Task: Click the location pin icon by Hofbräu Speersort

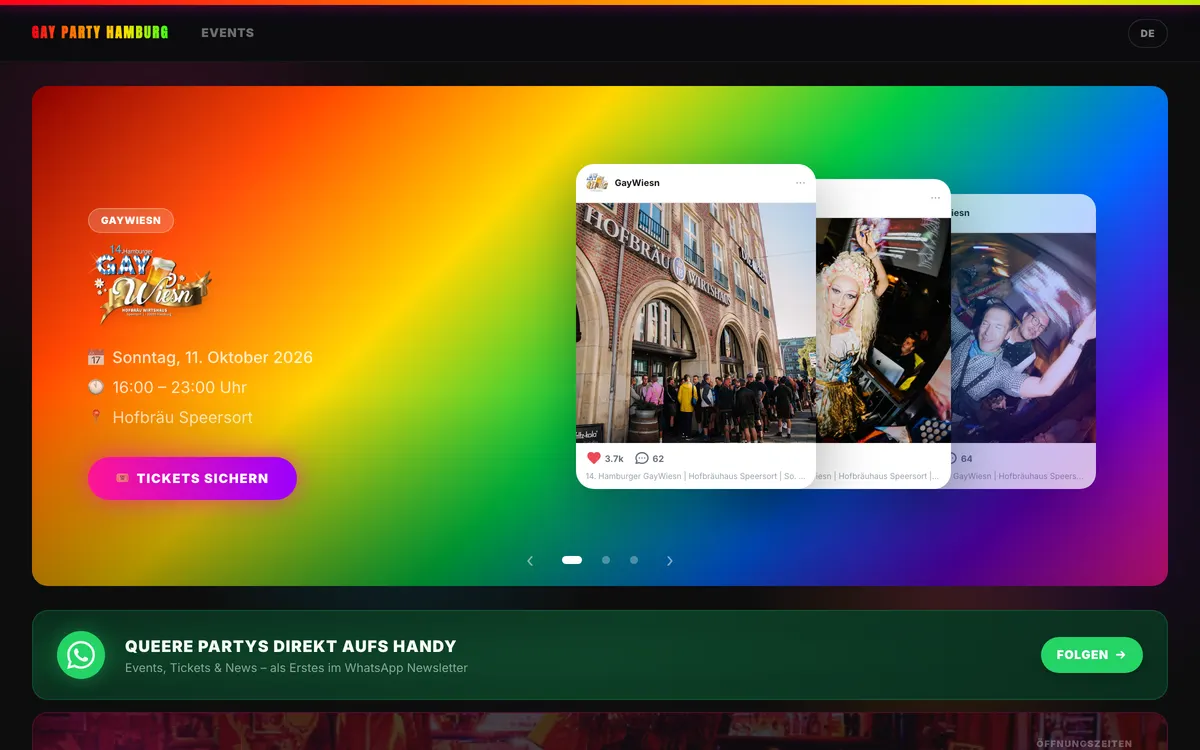Action: coord(96,417)
